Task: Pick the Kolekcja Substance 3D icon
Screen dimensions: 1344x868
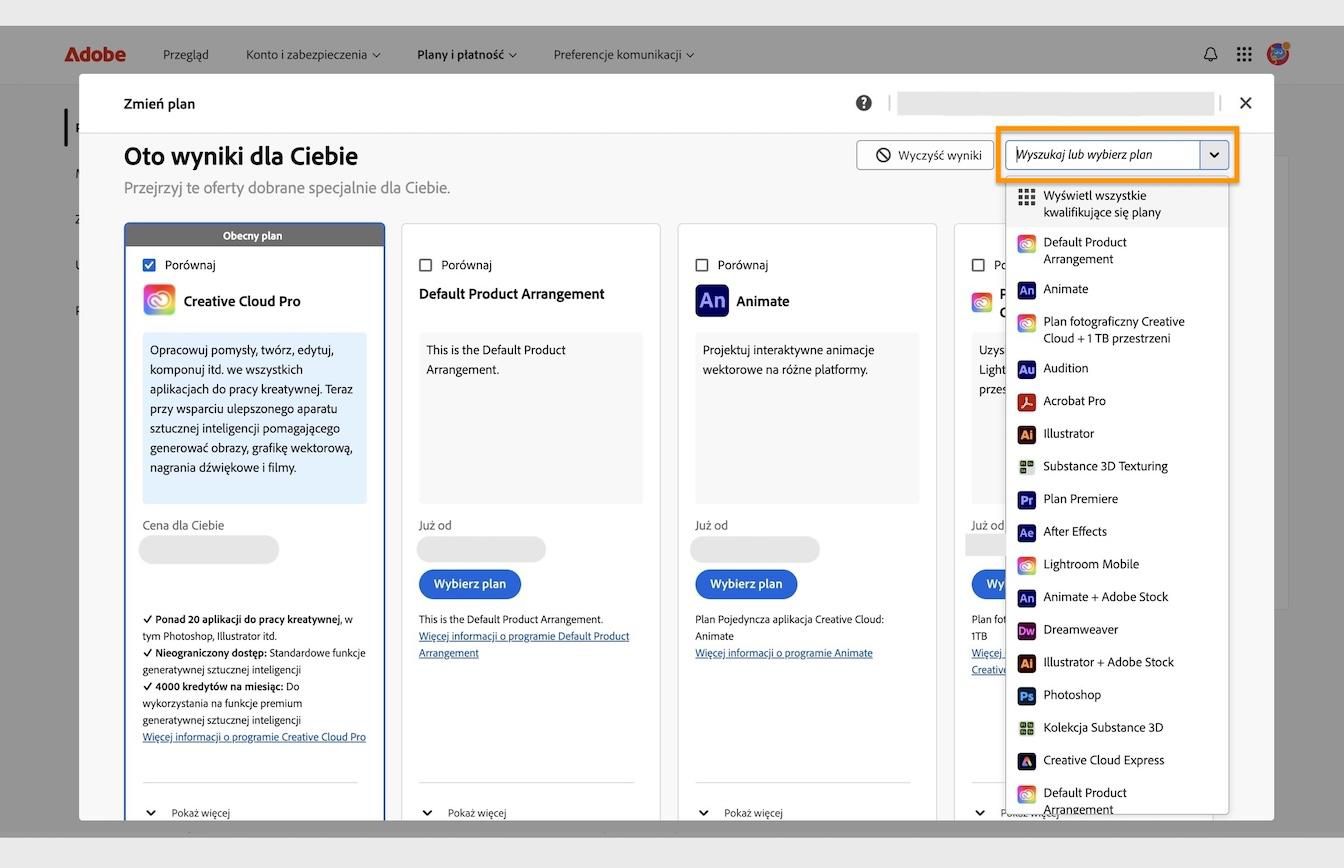Action: (1026, 728)
